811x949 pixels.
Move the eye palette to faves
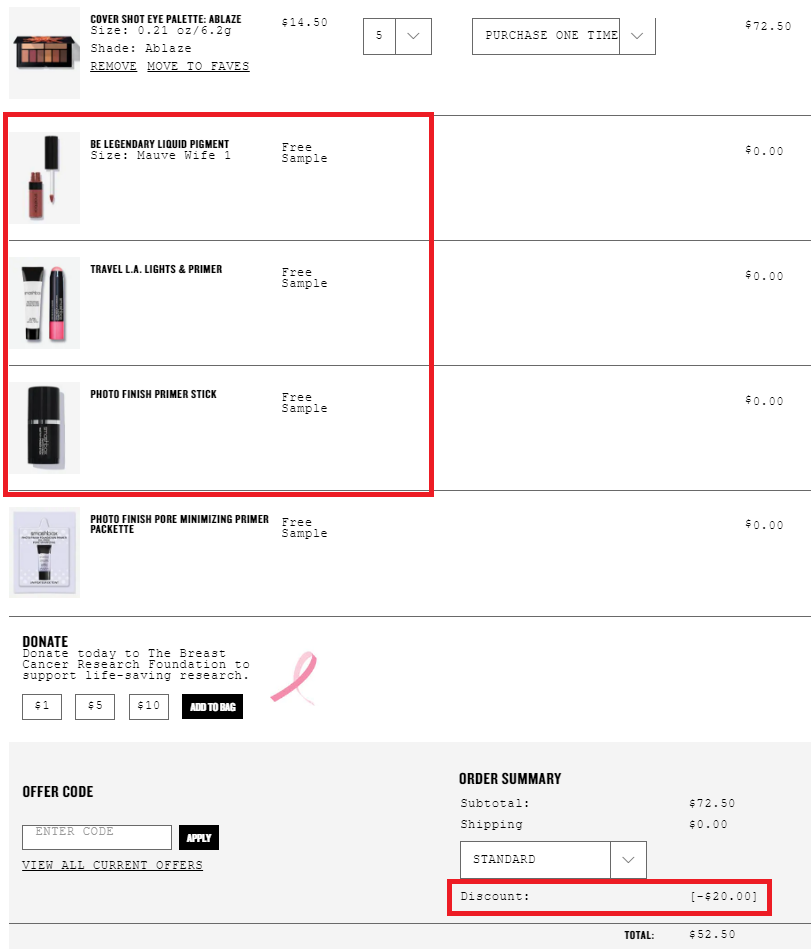(x=199, y=66)
